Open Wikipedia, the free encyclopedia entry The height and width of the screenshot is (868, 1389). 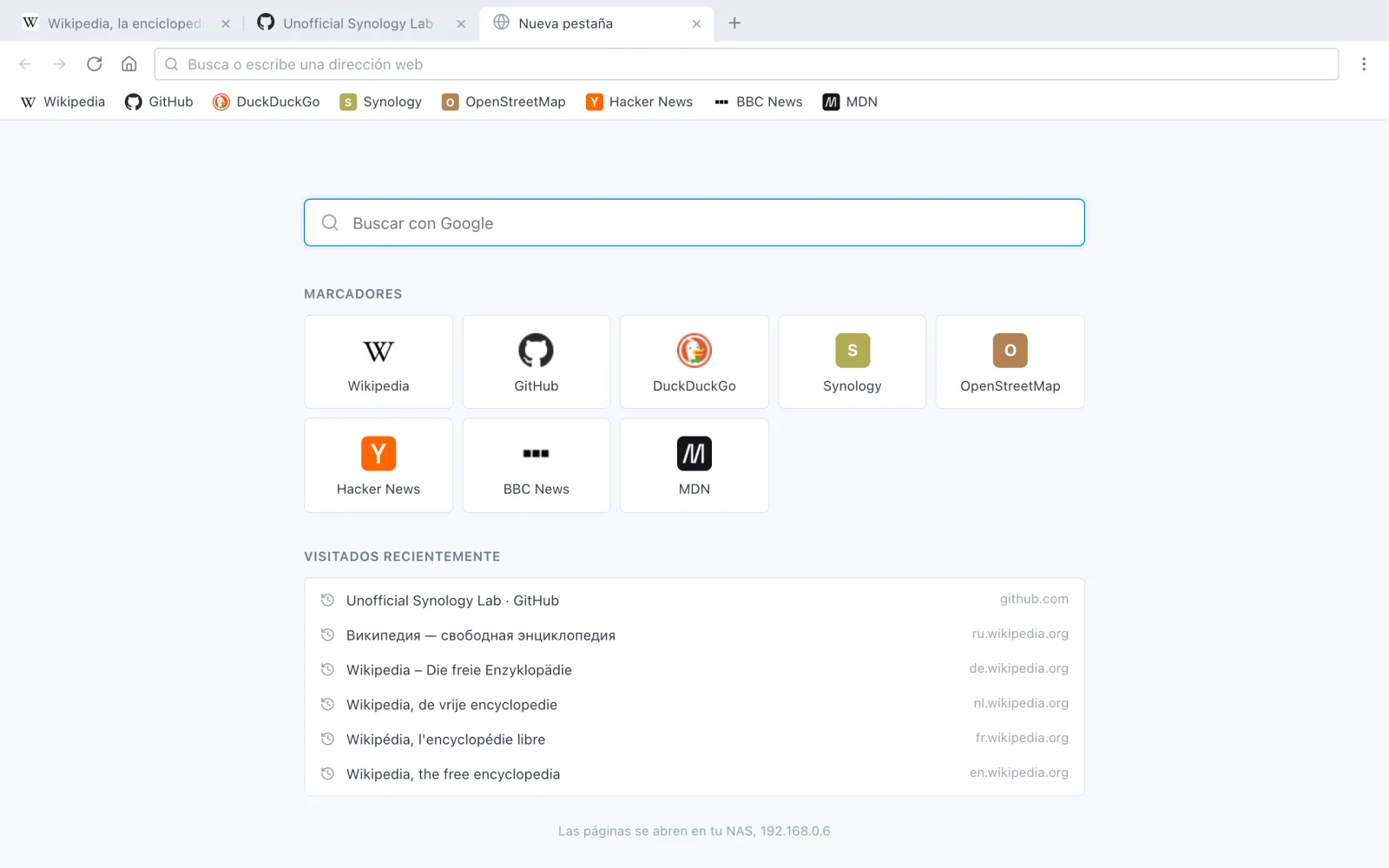tap(694, 774)
